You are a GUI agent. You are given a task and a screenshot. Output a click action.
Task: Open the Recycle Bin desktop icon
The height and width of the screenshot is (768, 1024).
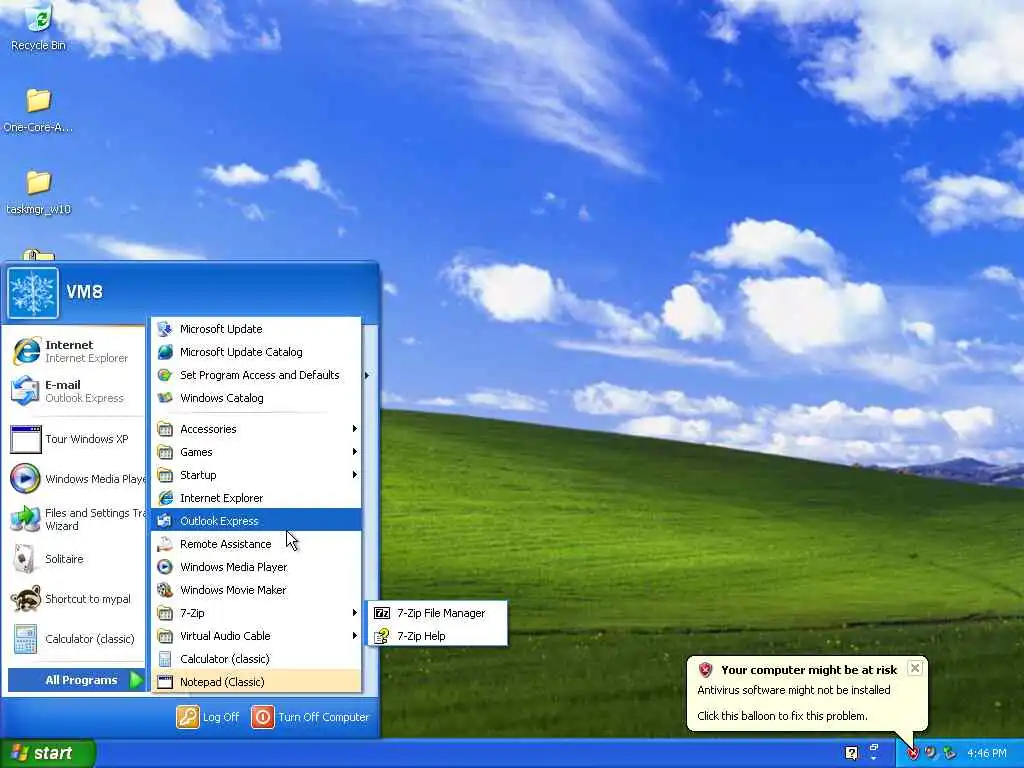tap(38, 27)
